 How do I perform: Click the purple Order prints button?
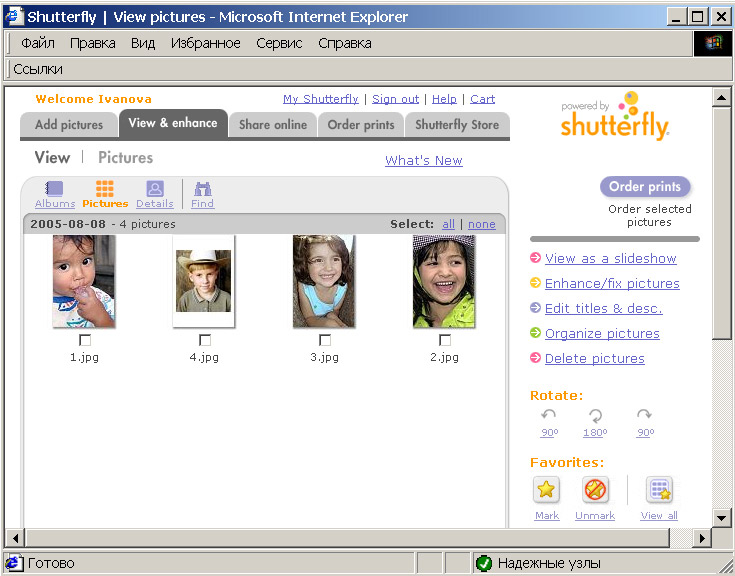(x=645, y=187)
